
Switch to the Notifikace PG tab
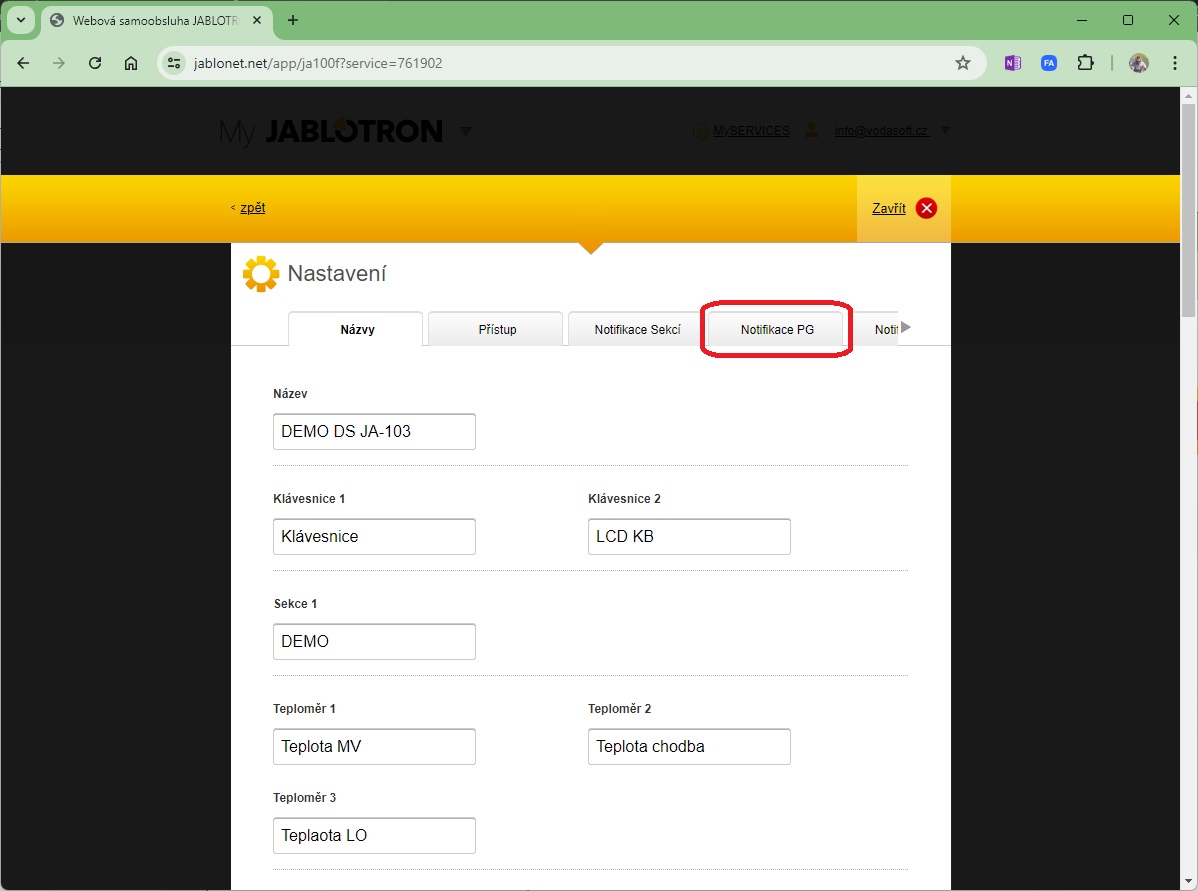tap(777, 330)
